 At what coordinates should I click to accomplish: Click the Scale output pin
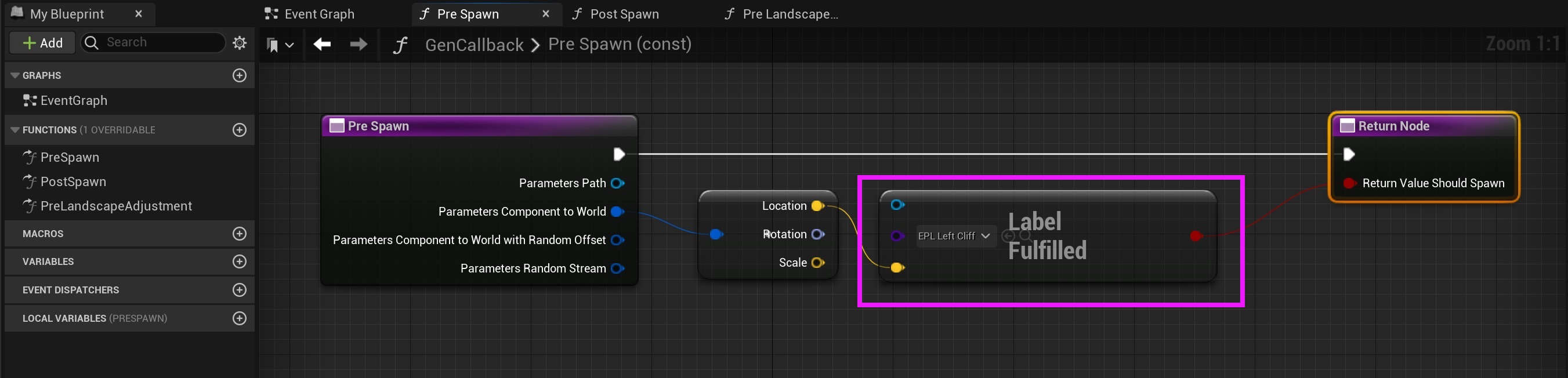coord(819,263)
